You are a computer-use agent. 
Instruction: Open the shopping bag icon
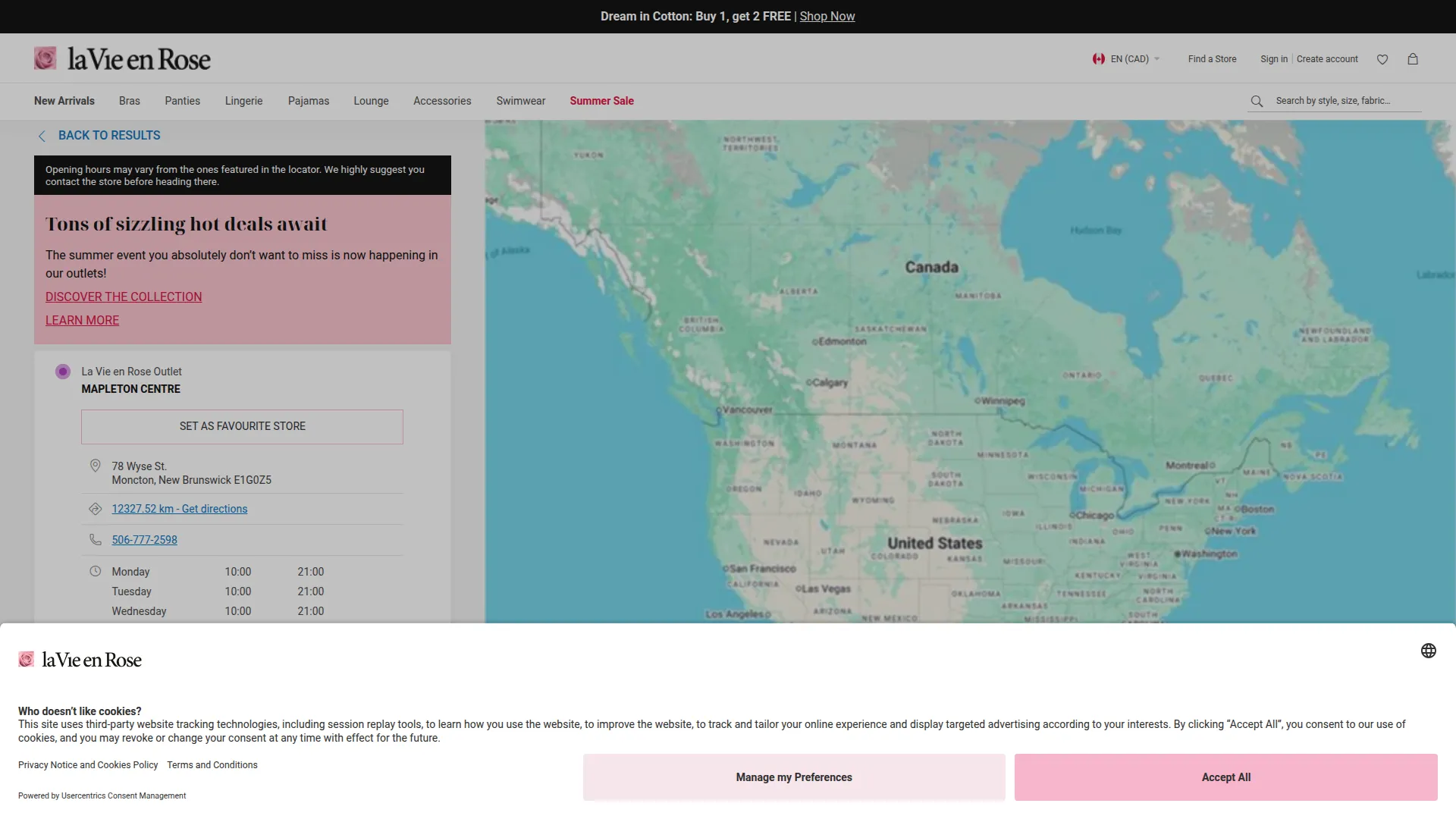(x=1413, y=58)
